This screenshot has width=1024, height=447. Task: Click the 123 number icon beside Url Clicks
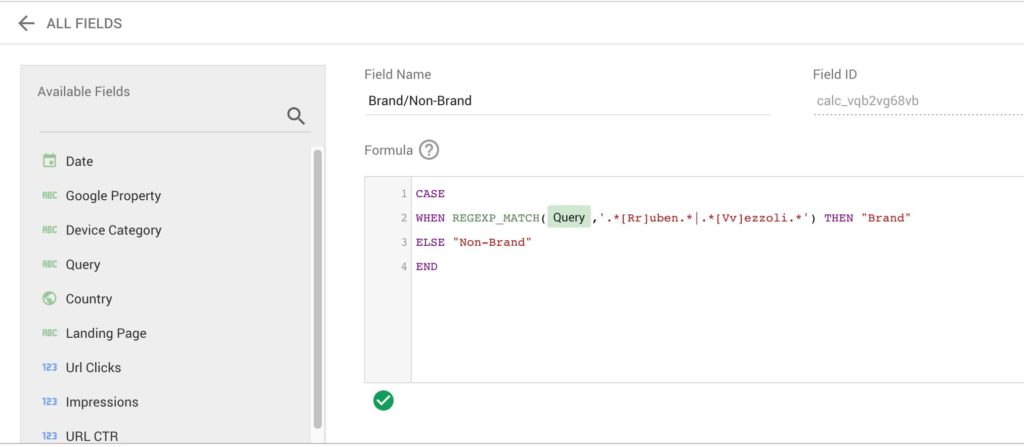49,368
